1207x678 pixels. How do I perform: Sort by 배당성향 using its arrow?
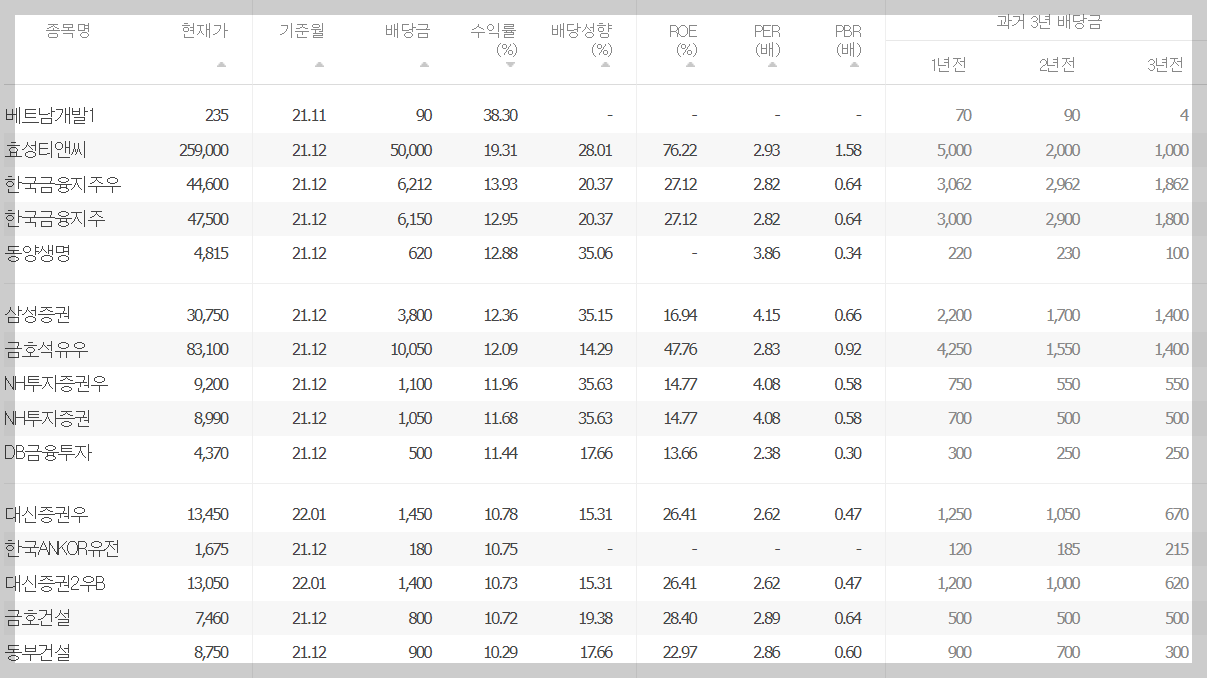[605, 64]
